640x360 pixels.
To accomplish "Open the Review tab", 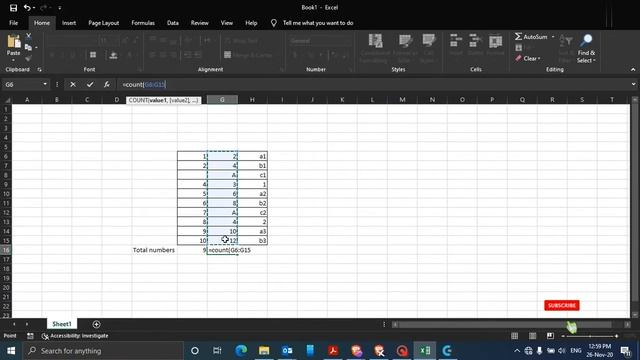I will tap(199, 23).
